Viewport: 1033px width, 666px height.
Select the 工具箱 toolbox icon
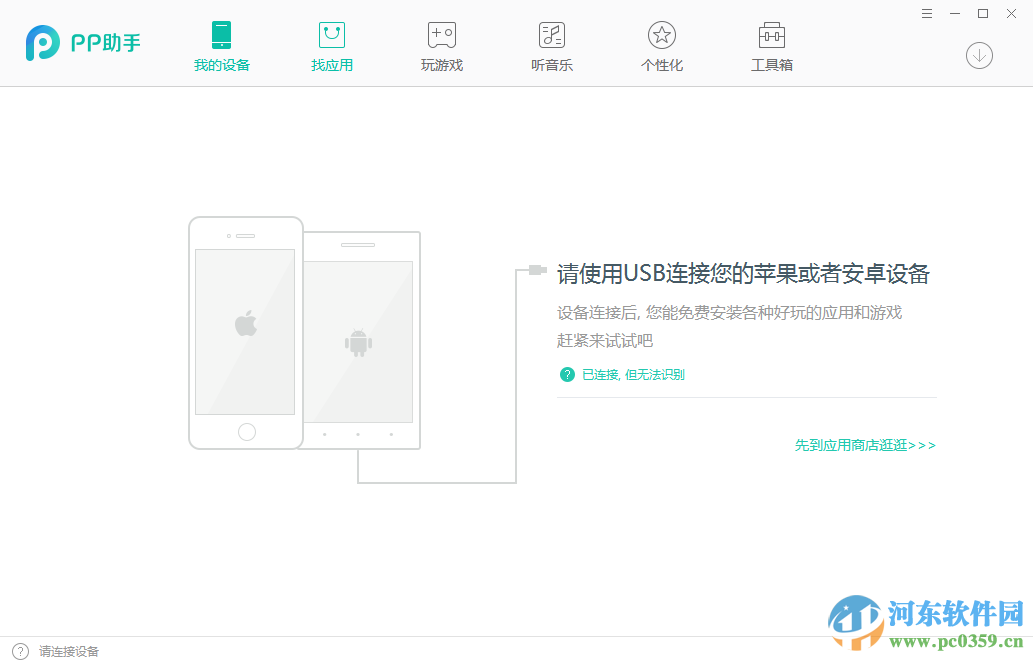click(771, 45)
